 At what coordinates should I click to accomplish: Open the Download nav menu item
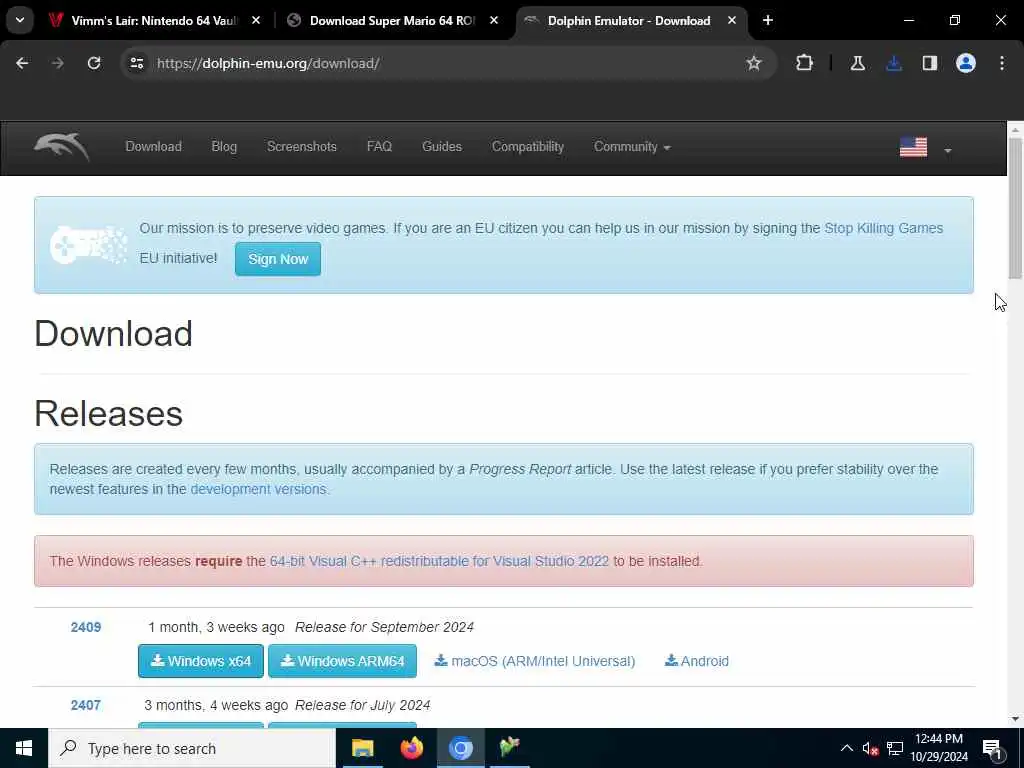[153, 147]
